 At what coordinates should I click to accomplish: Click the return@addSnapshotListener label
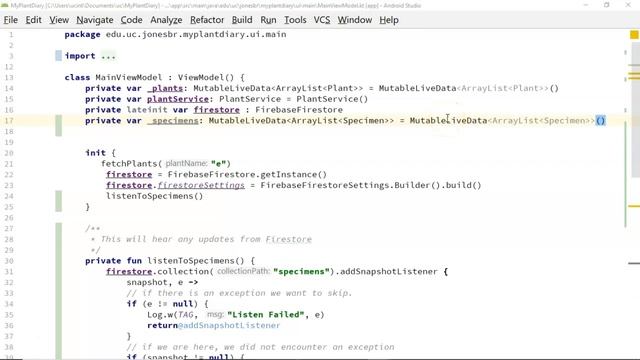[213, 326]
